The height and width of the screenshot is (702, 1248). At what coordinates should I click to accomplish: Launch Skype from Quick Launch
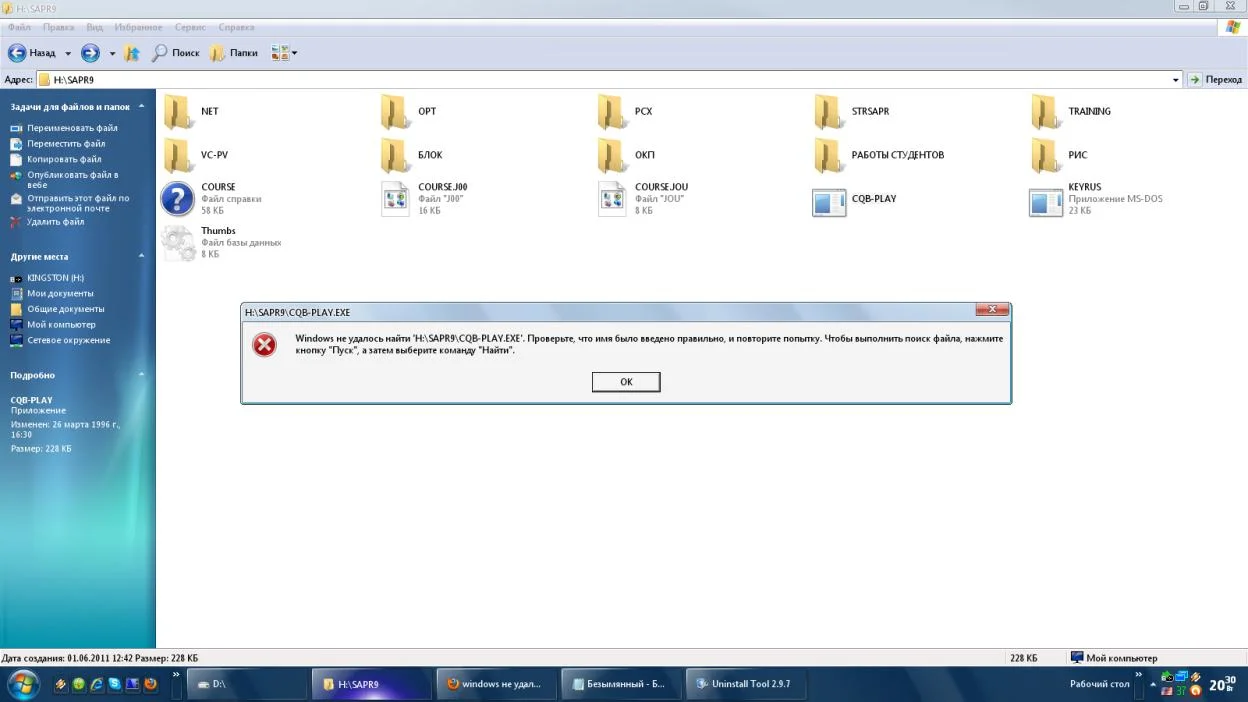click(x=115, y=685)
